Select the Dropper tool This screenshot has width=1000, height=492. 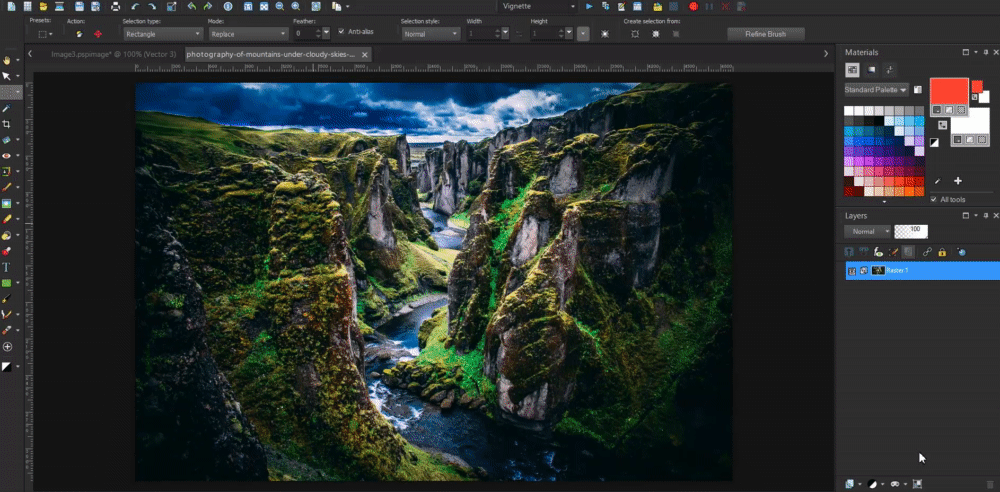(7, 108)
